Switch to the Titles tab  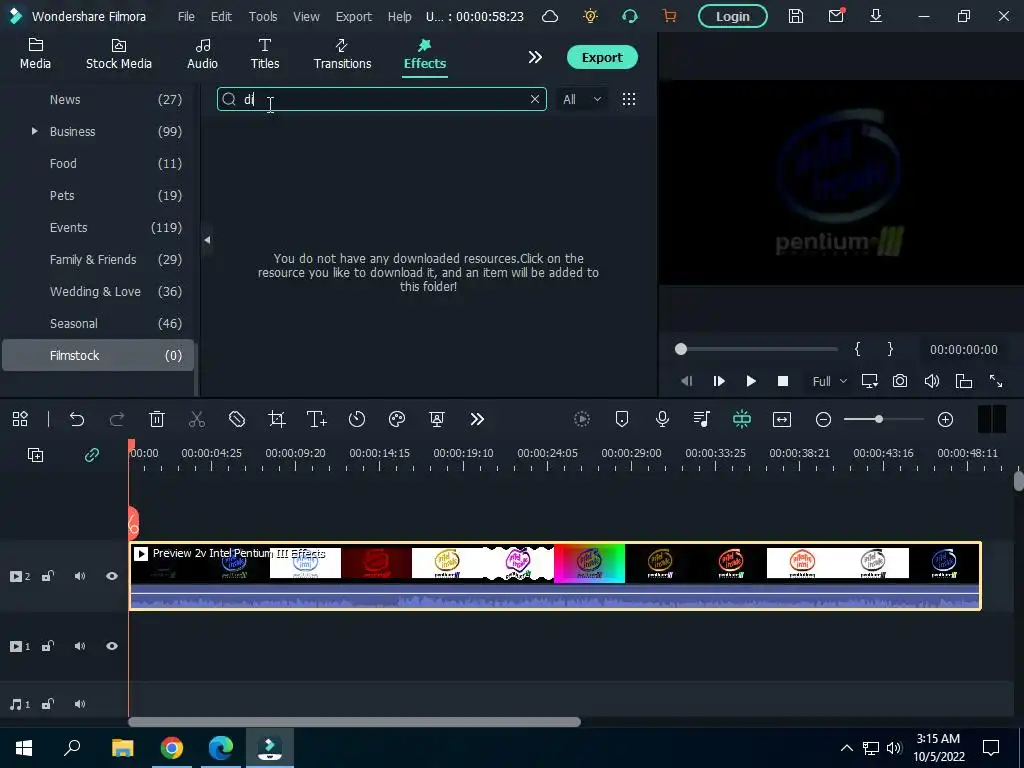[264, 54]
